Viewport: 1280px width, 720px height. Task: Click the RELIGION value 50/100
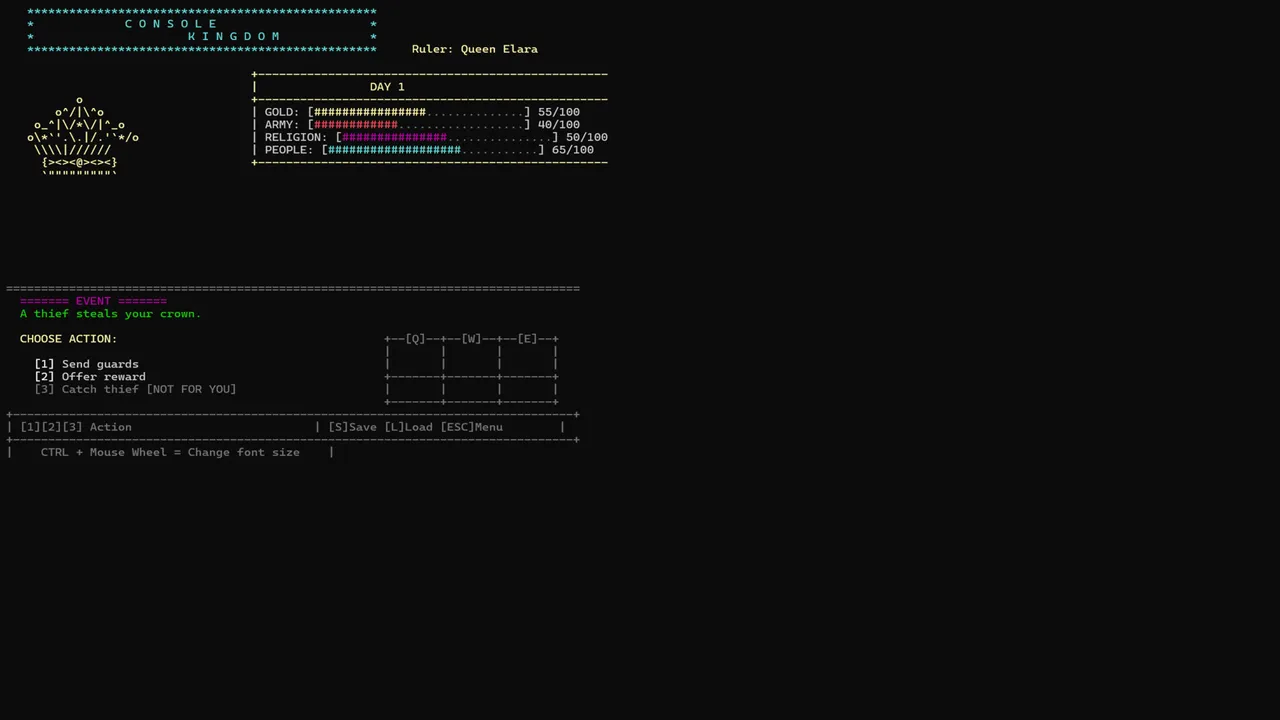click(x=587, y=137)
